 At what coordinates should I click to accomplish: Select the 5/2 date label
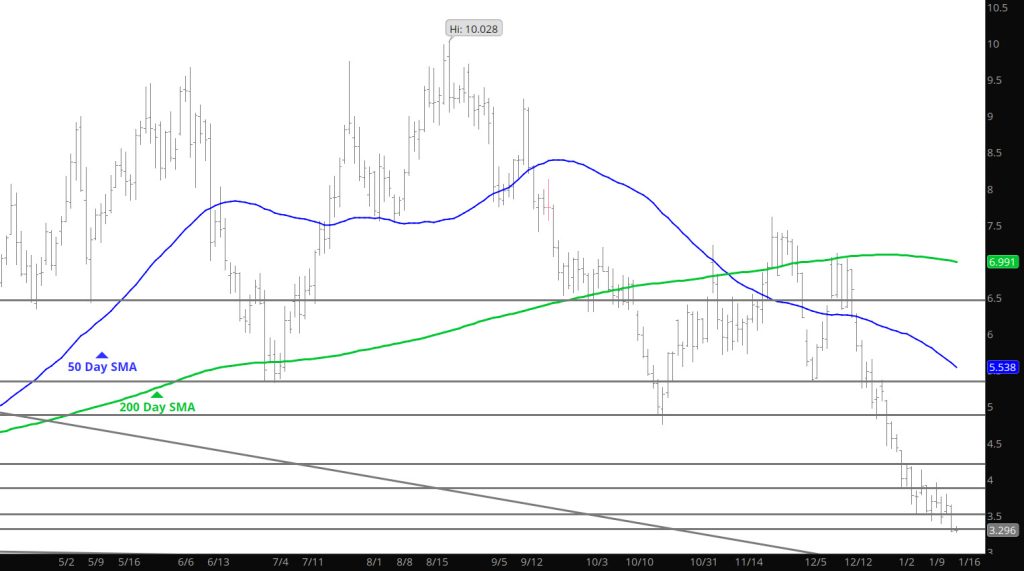click(66, 563)
